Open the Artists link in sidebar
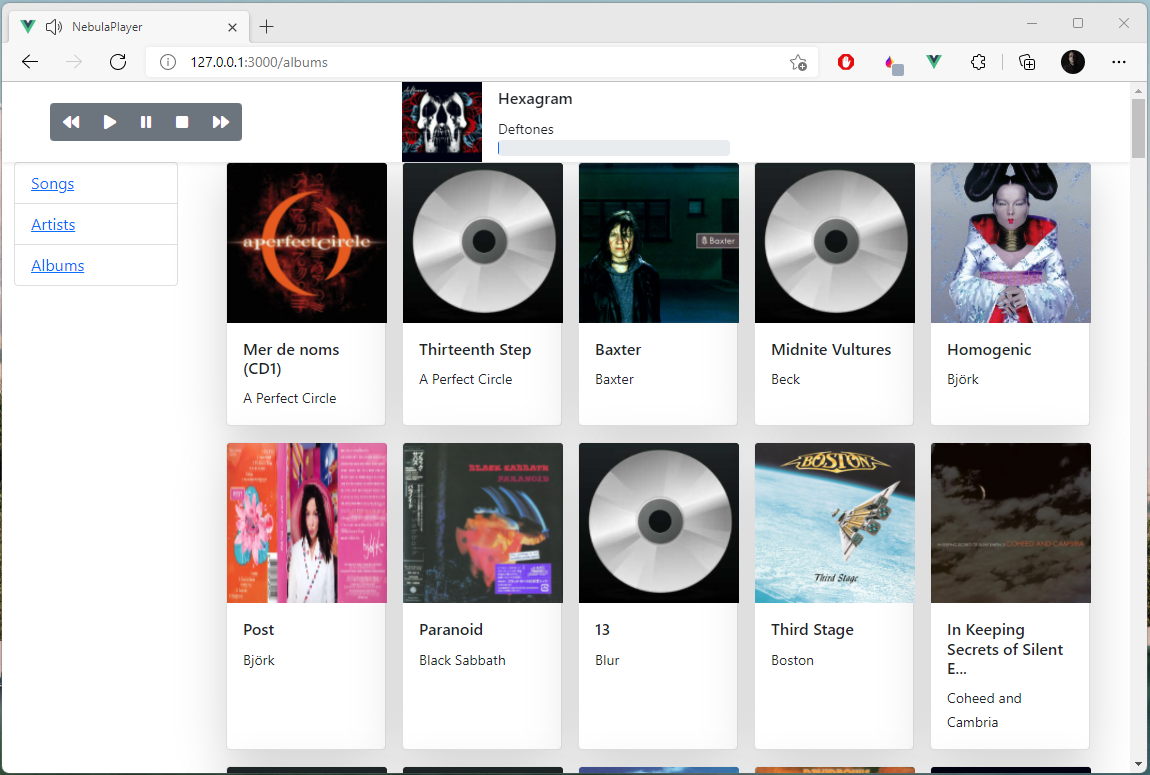Image resolution: width=1150 pixels, height=775 pixels. point(53,224)
